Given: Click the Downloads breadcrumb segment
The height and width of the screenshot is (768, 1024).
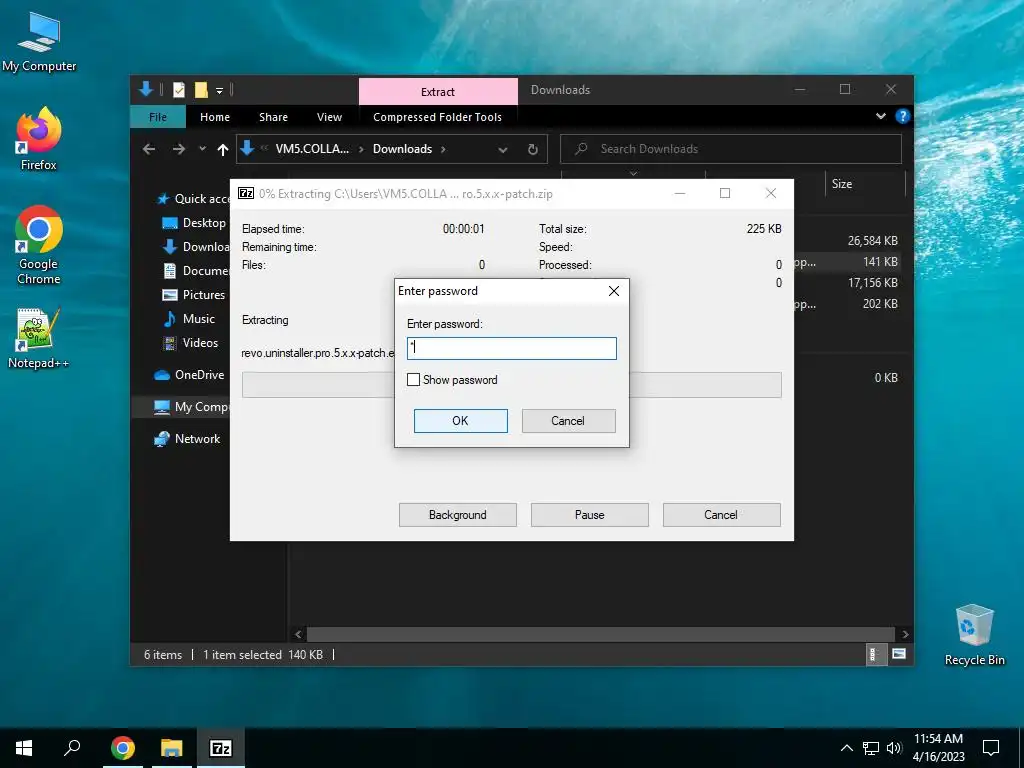Looking at the screenshot, I should [x=402, y=149].
